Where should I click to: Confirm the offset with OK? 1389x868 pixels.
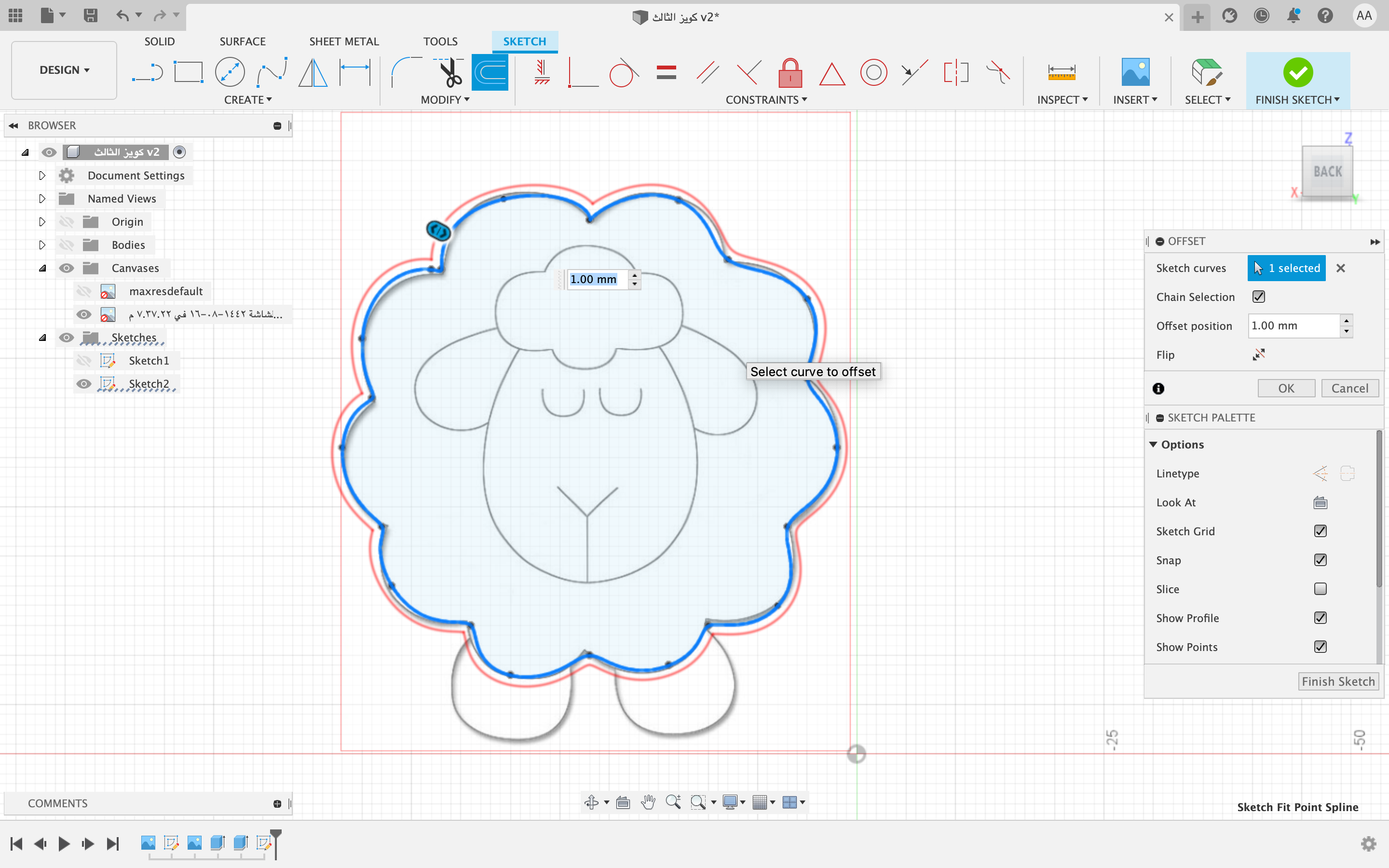[x=1286, y=389]
